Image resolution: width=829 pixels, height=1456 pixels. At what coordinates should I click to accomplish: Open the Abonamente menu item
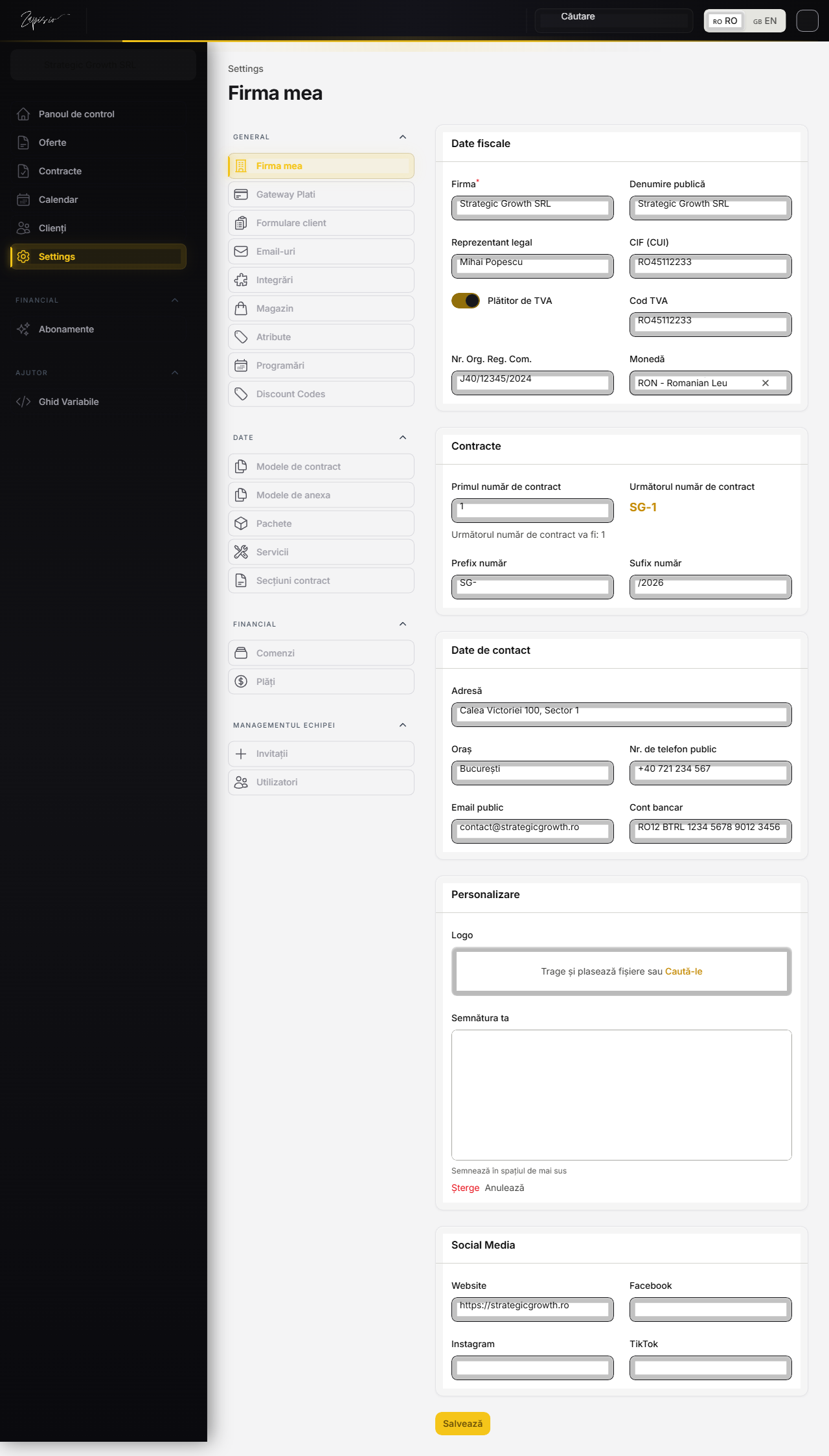98,329
